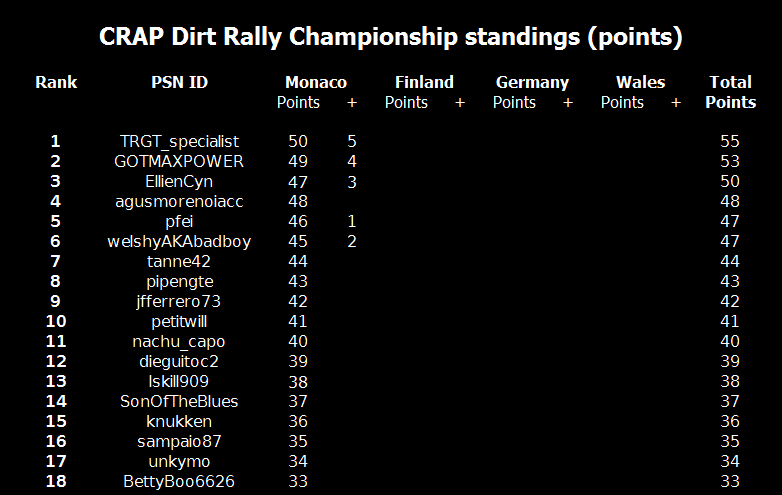Click the SonOfTheBlues entry
Image resolution: width=782 pixels, height=495 pixels.
pyautogui.click(x=179, y=402)
